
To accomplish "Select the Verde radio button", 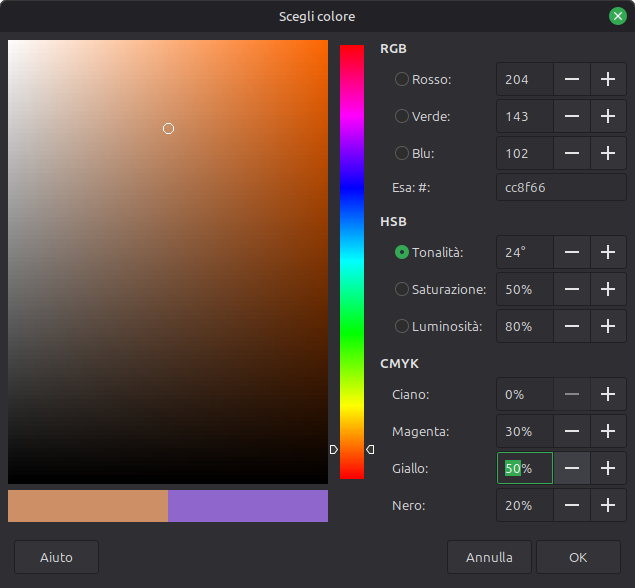I will point(402,116).
